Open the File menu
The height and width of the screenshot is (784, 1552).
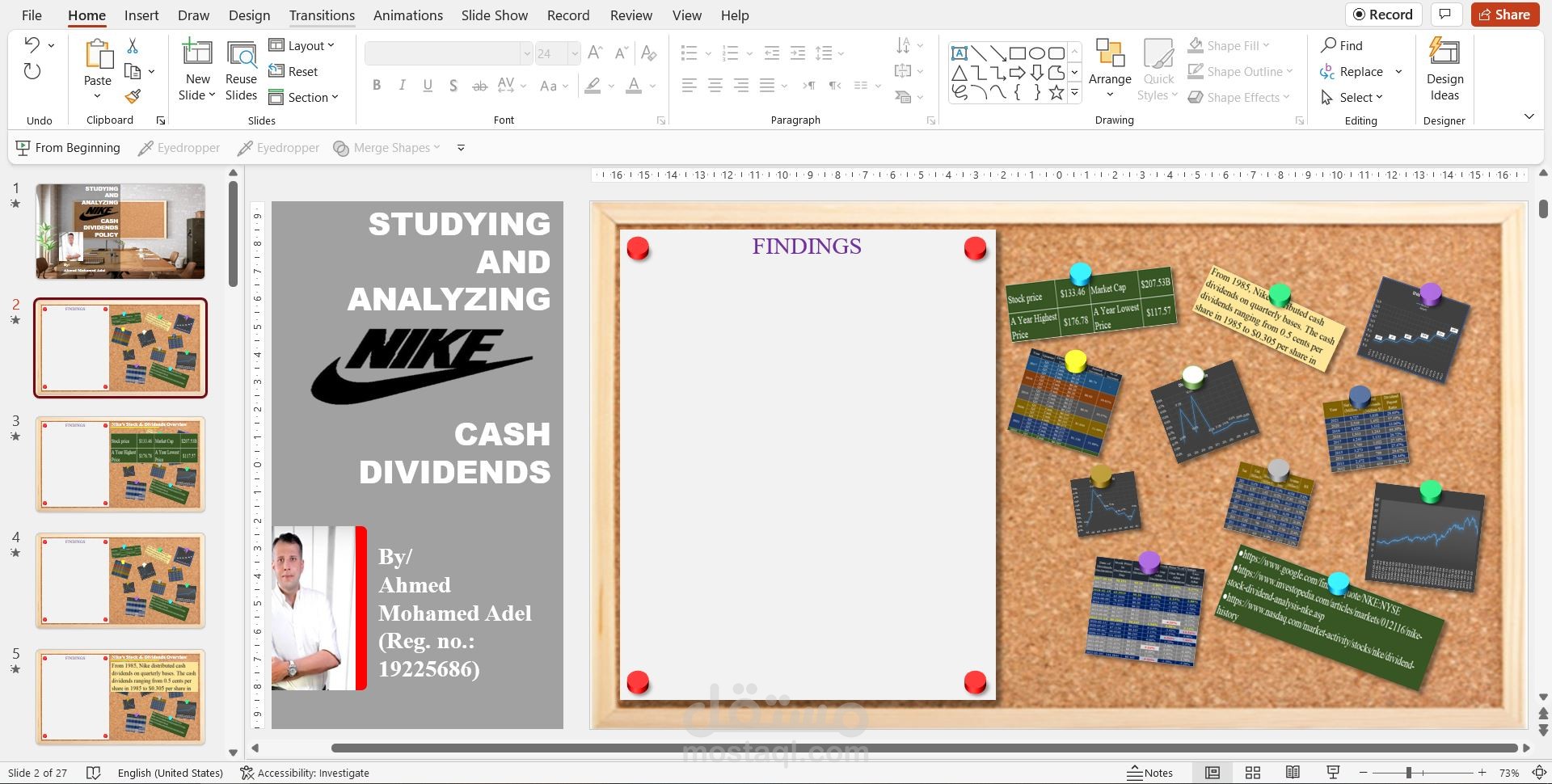tap(32, 15)
